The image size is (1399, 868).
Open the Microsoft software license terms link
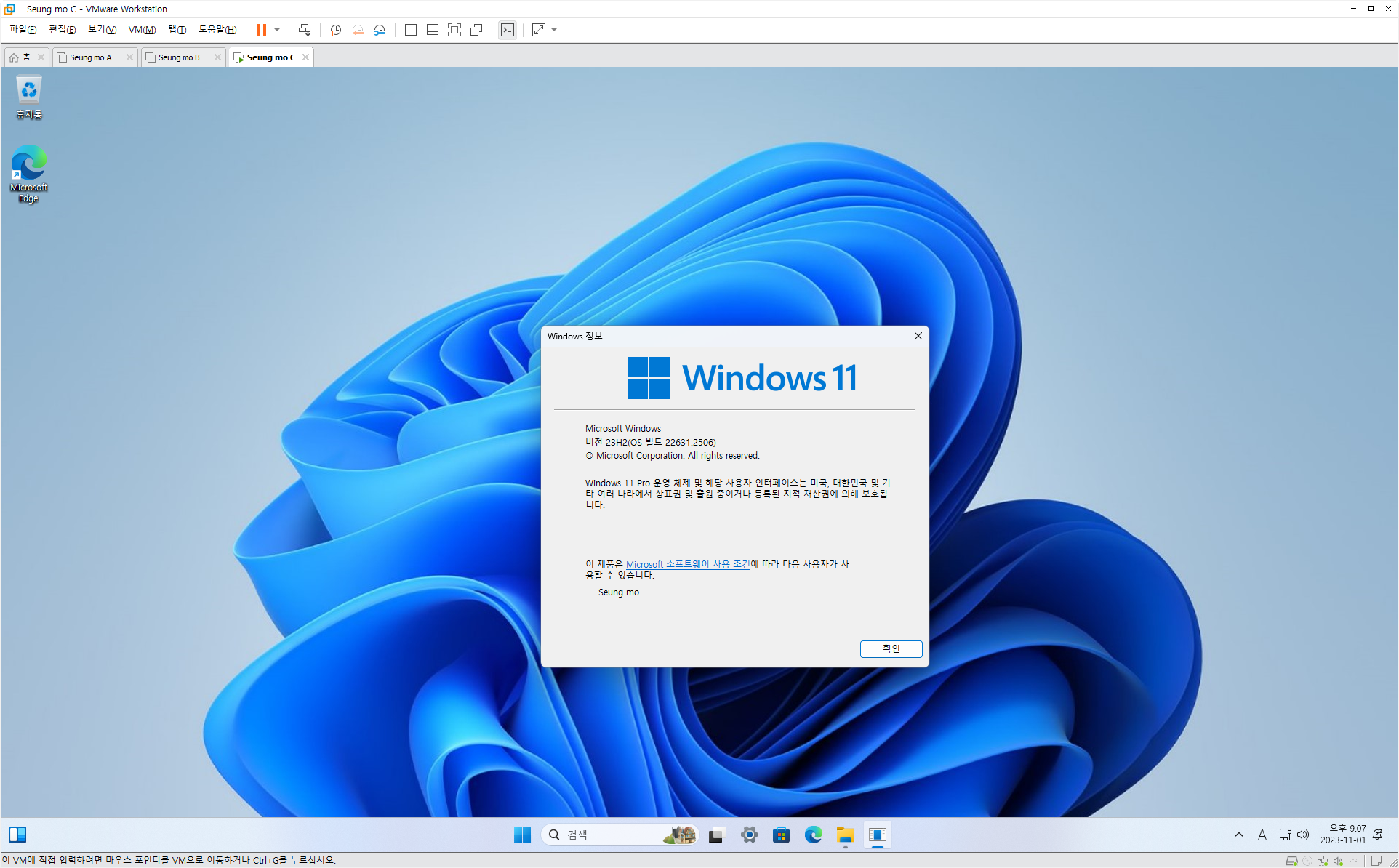click(x=687, y=564)
